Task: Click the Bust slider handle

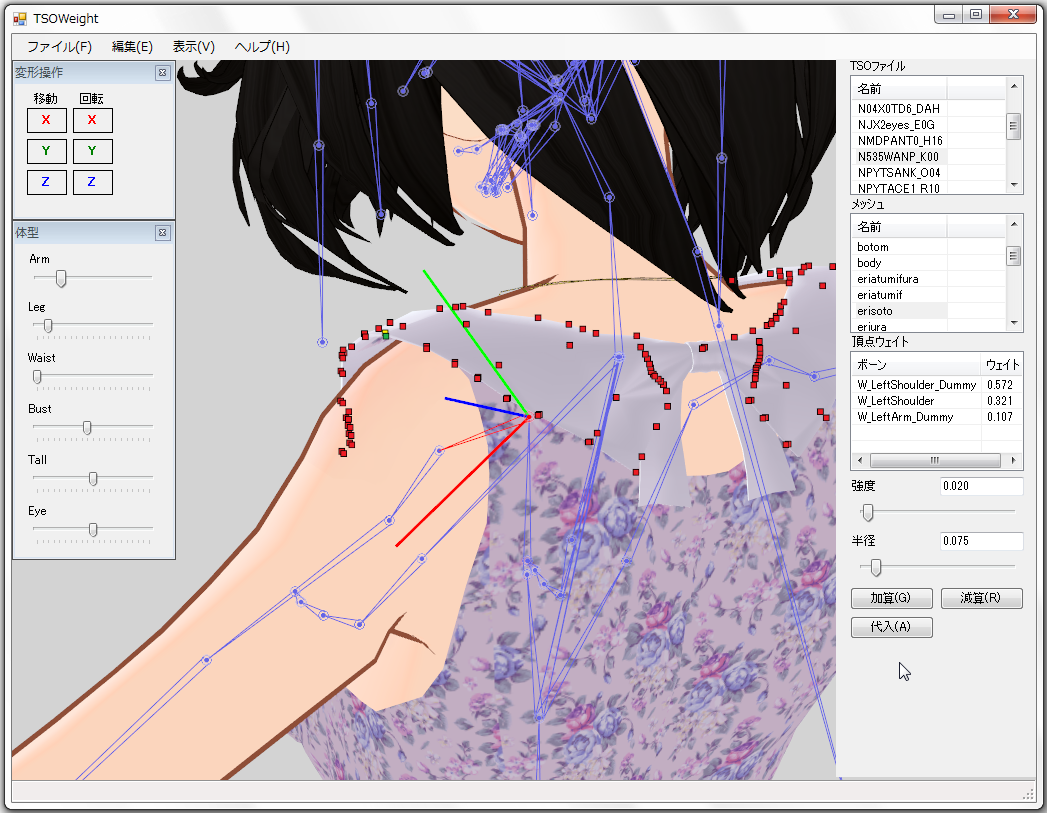Action: pyautogui.click(x=87, y=428)
